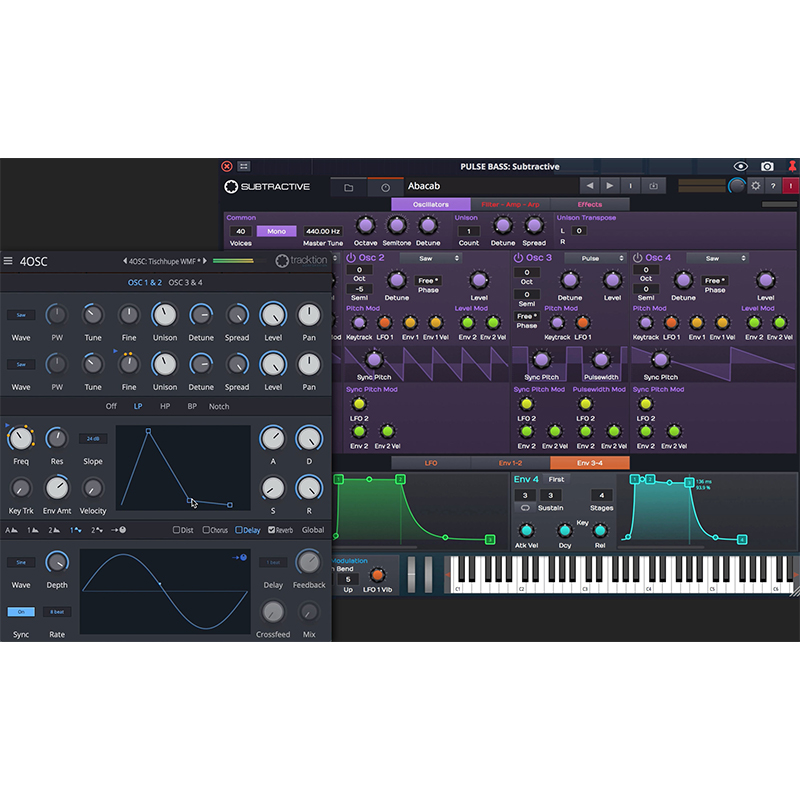Screen dimensions: 800x800
Task: Select envelope 2 modulation icon
Action: (x=54, y=530)
